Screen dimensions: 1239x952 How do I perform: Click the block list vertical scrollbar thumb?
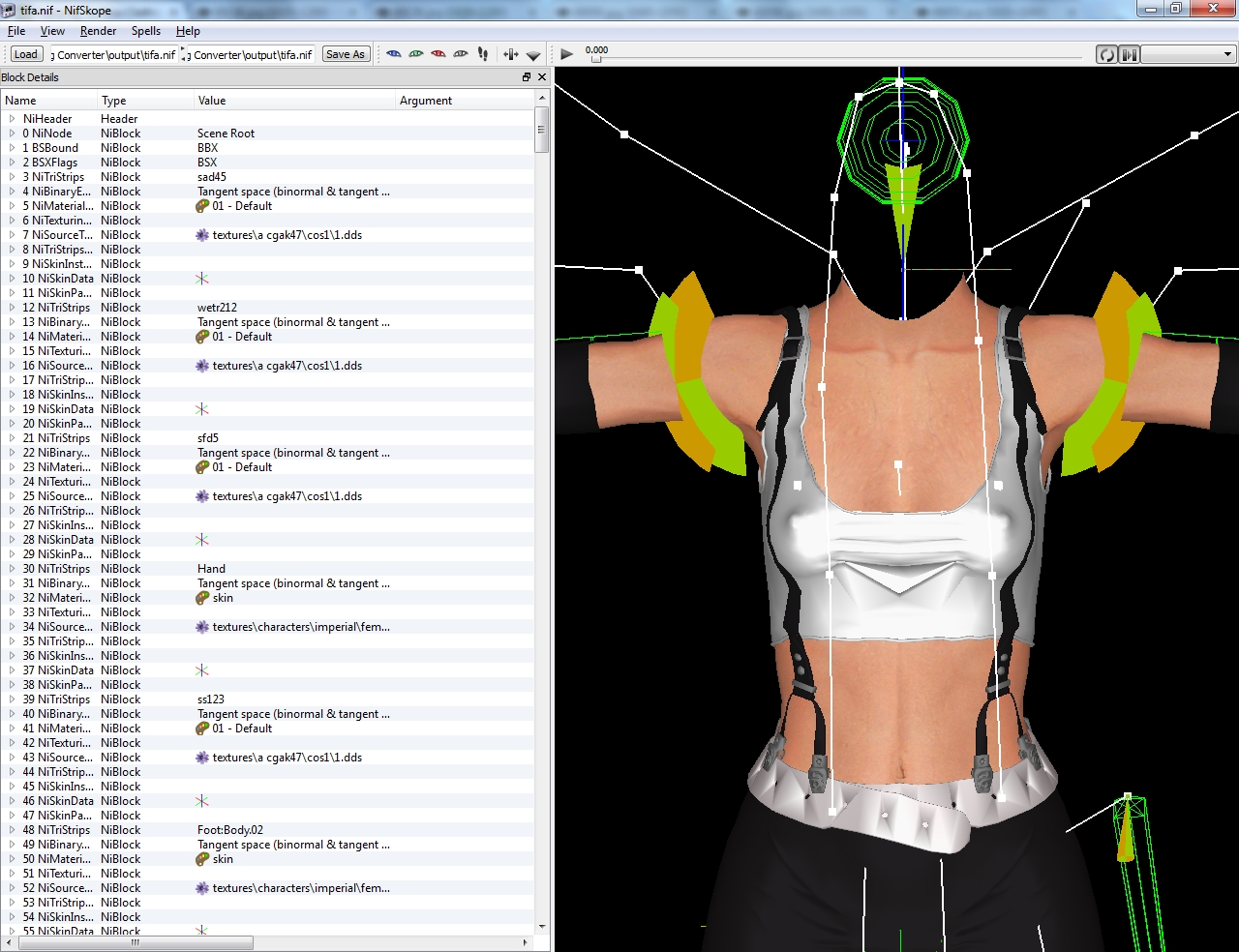[542, 130]
